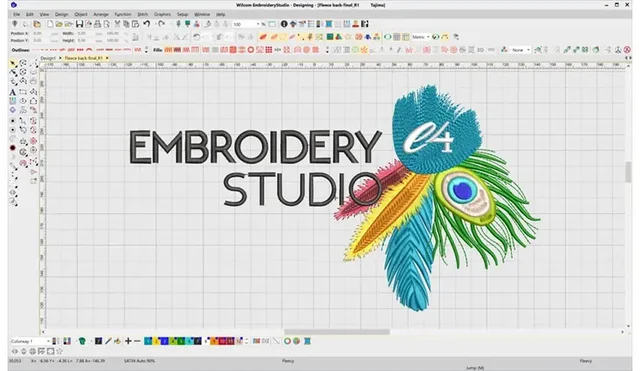The image size is (640, 371).
Task: Select the Lettering tool (A icon)
Action: pyautogui.click(x=13, y=92)
